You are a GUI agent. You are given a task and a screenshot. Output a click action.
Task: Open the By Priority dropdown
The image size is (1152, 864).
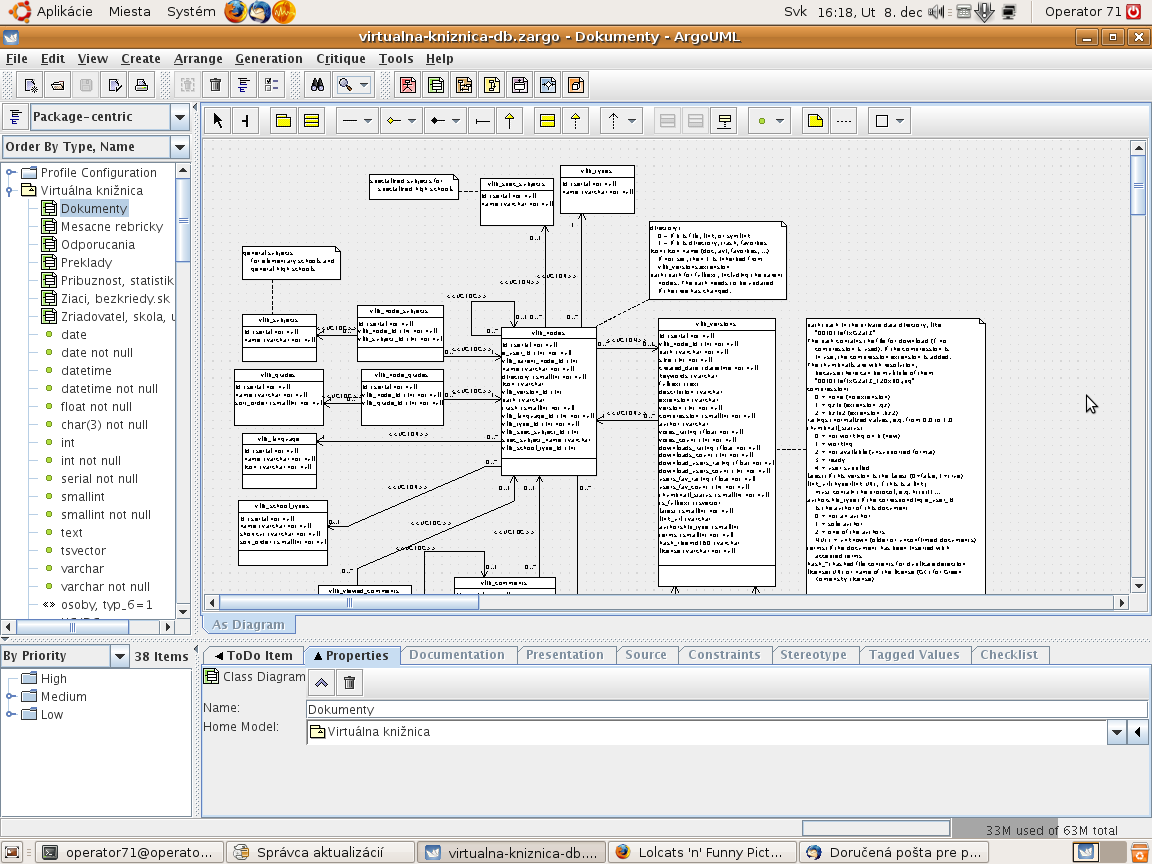(119, 656)
